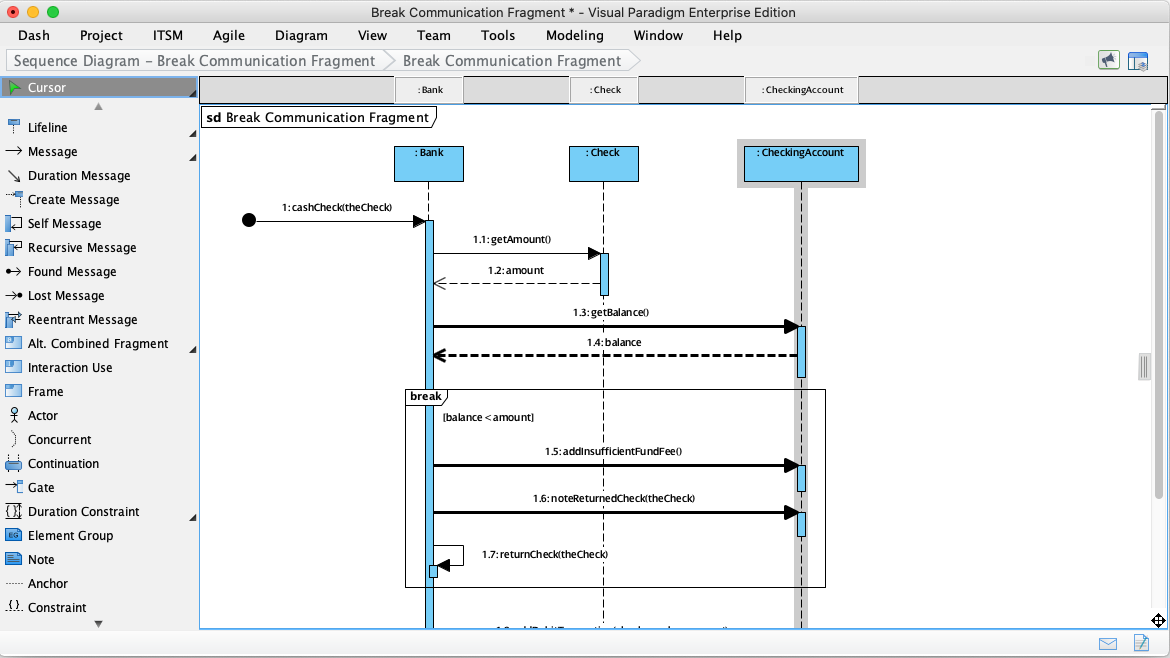Select the Gate tool
Viewport: 1170px width, 658px height.
pos(42,487)
